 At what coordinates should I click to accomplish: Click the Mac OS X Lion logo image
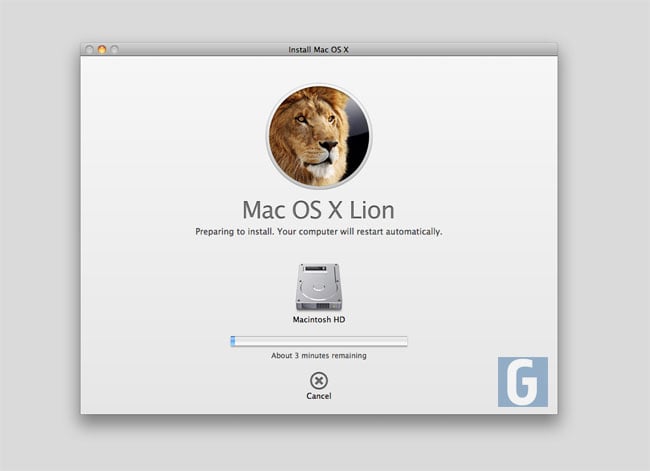pos(319,136)
